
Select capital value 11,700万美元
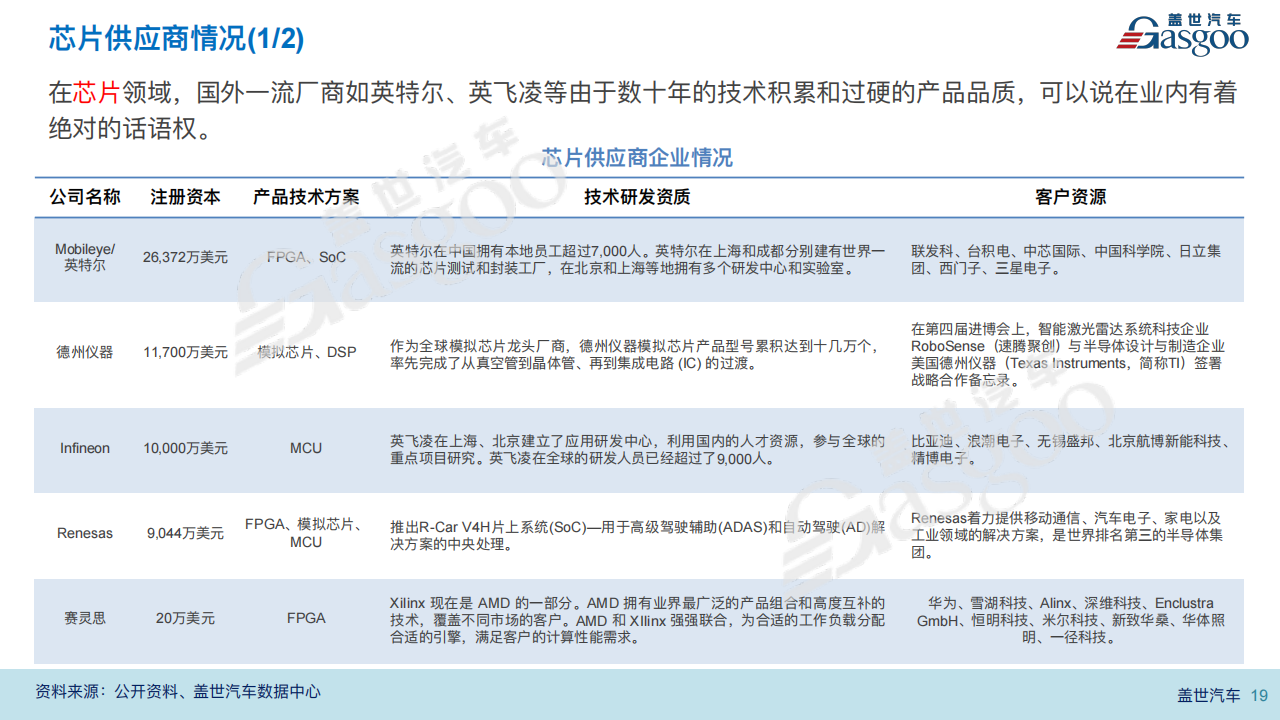tap(185, 353)
